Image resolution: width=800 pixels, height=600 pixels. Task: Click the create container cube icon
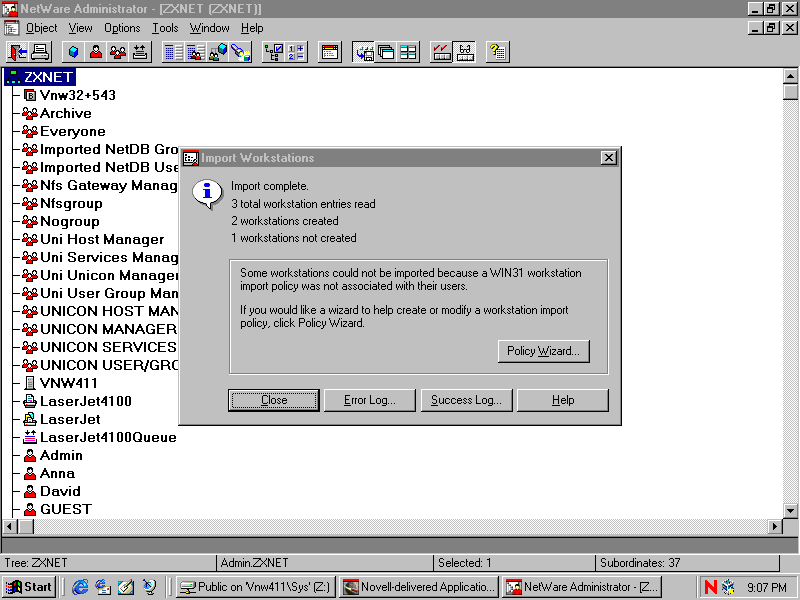73,52
